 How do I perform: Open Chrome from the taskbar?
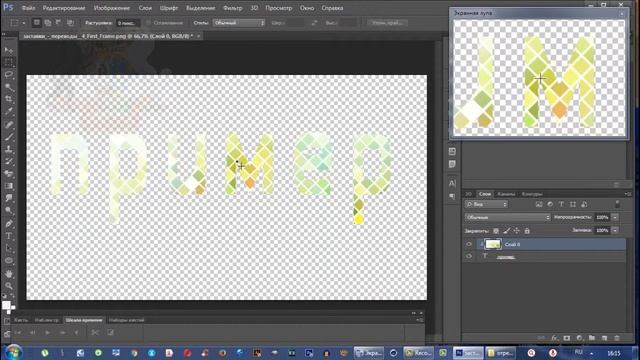click(x=134, y=353)
